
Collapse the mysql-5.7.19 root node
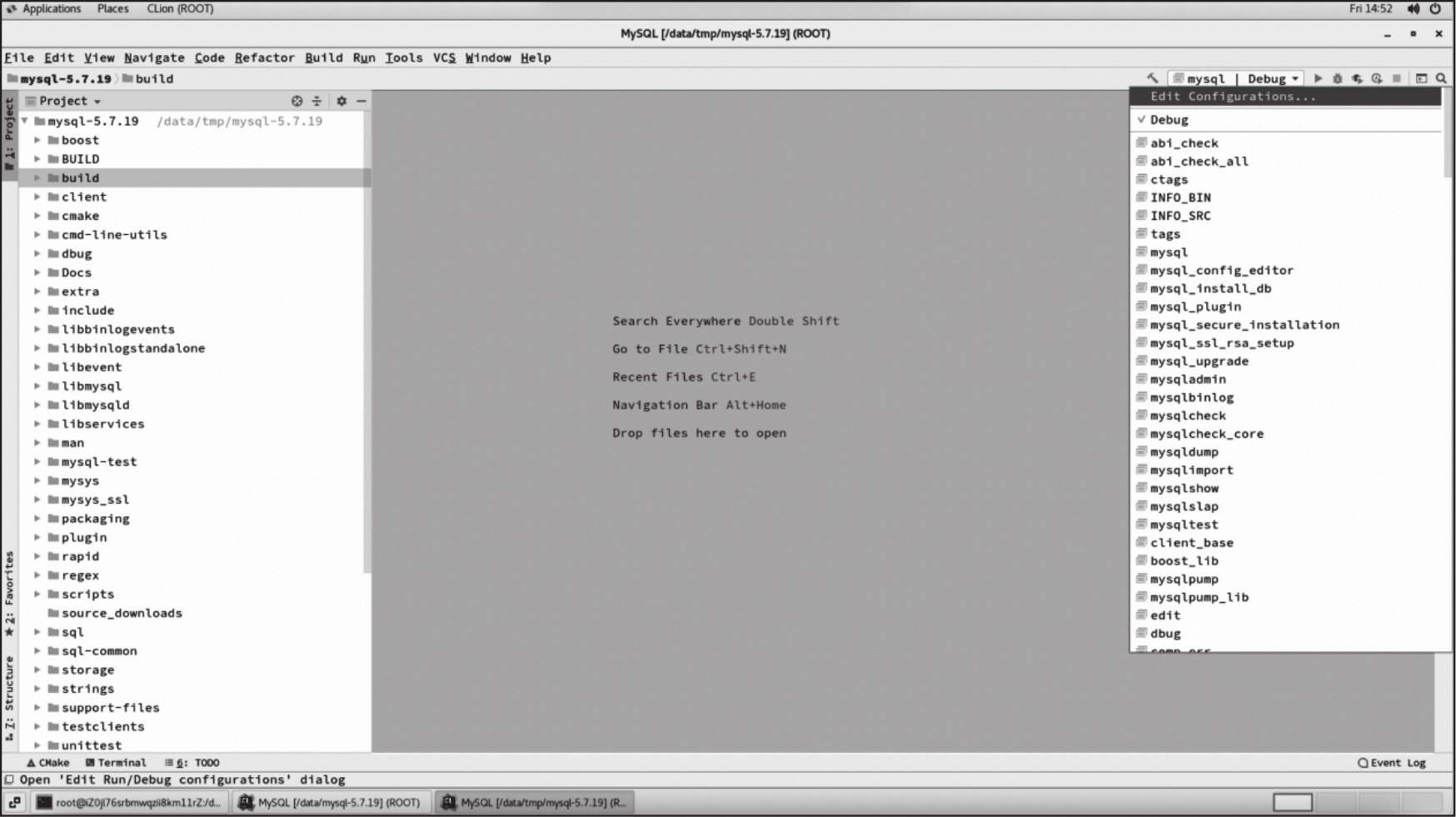click(x=25, y=122)
